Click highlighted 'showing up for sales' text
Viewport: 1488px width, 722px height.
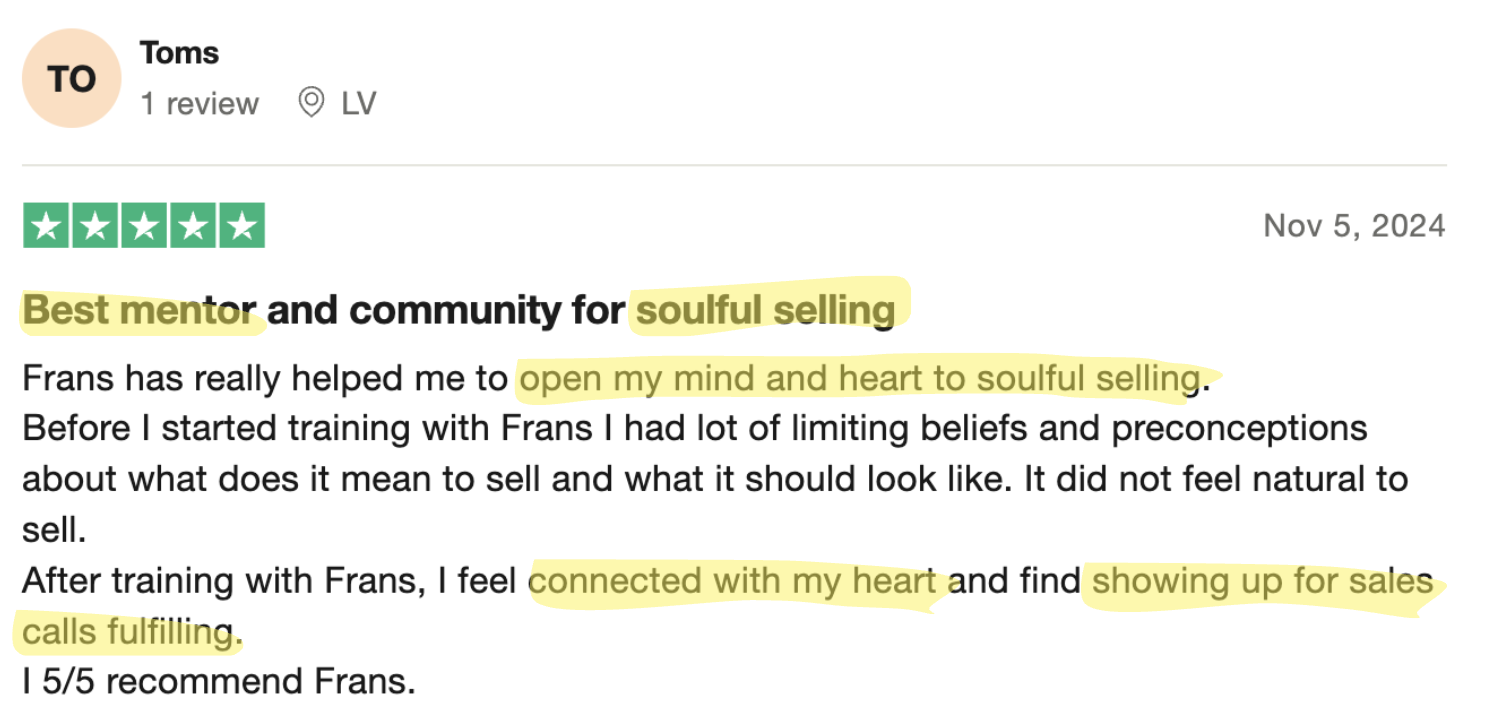pyautogui.click(x=1262, y=581)
